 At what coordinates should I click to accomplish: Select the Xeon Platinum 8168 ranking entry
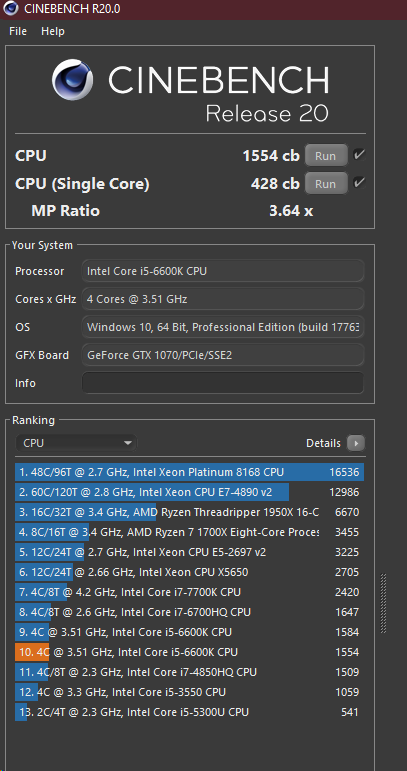(189, 472)
